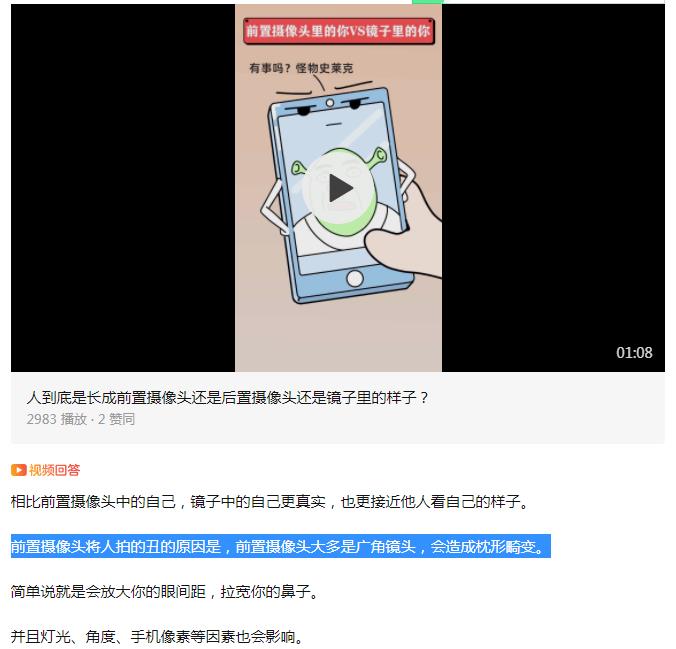Click the right black area of the player
Screen dimensions: 676x649
coord(553,188)
